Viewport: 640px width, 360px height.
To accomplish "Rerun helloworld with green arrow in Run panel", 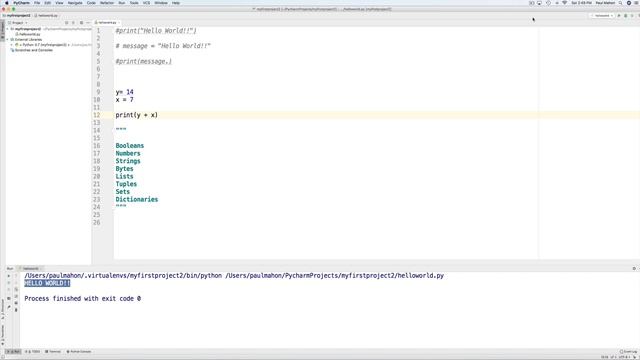I will tap(9, 276).
